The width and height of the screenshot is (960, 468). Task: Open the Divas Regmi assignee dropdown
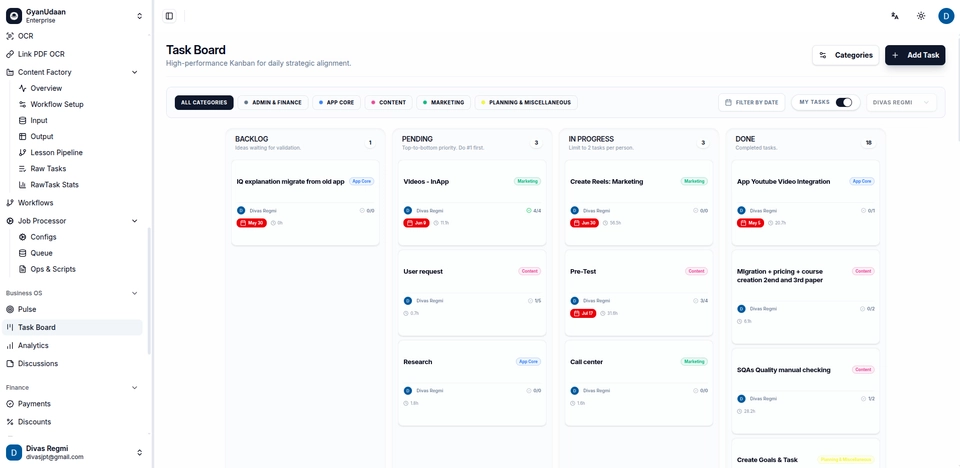pyautogui.click(x=901, y=102)
